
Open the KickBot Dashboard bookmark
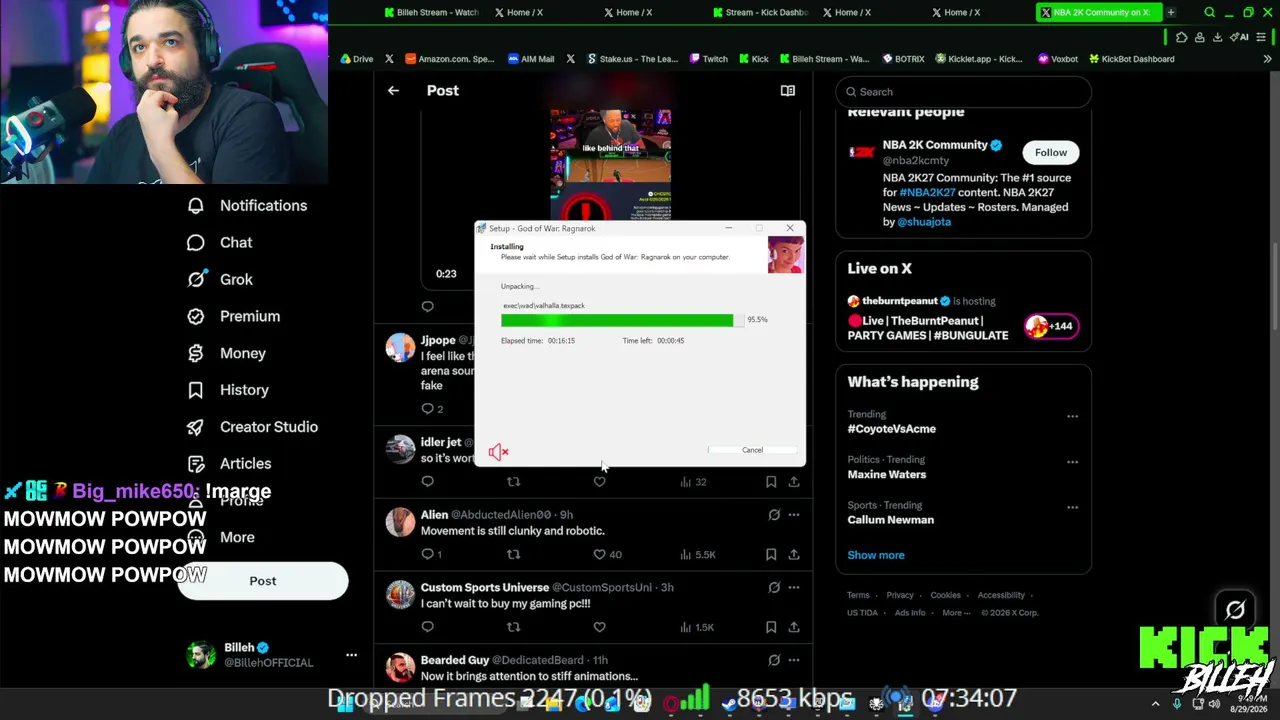(x=1131, y=59)
